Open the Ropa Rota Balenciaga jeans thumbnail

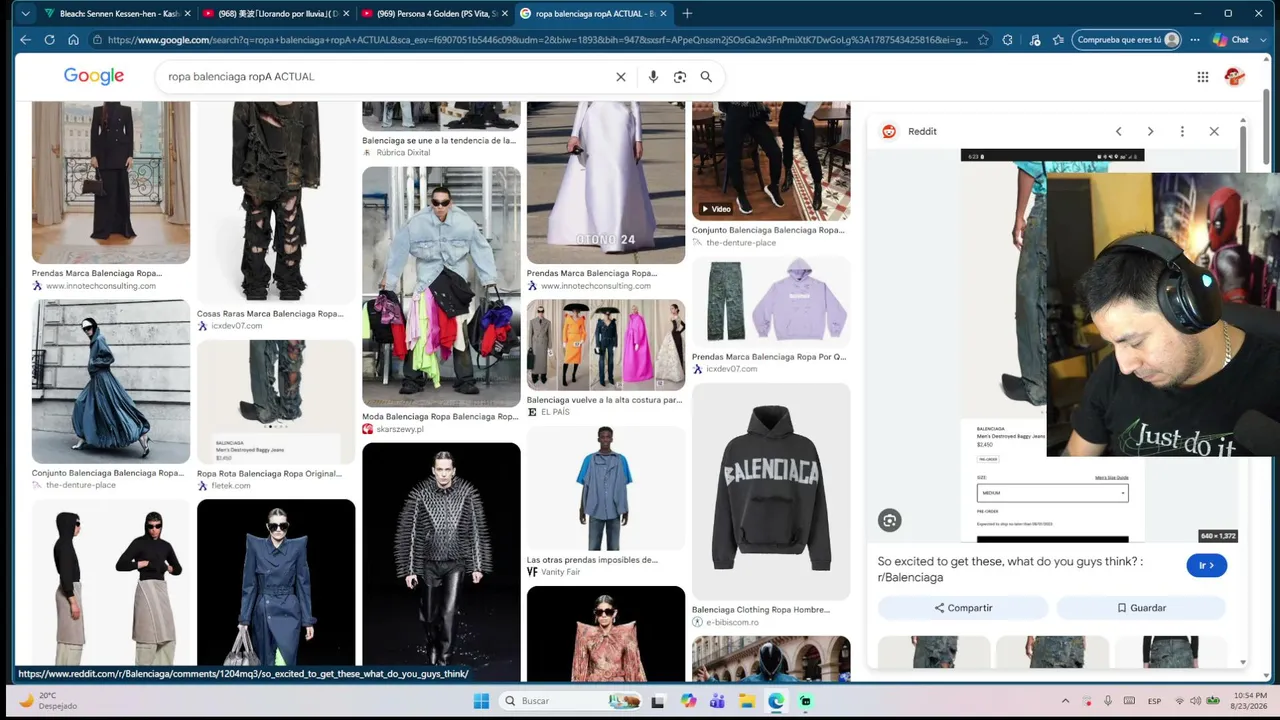click(x=276, y=402)
